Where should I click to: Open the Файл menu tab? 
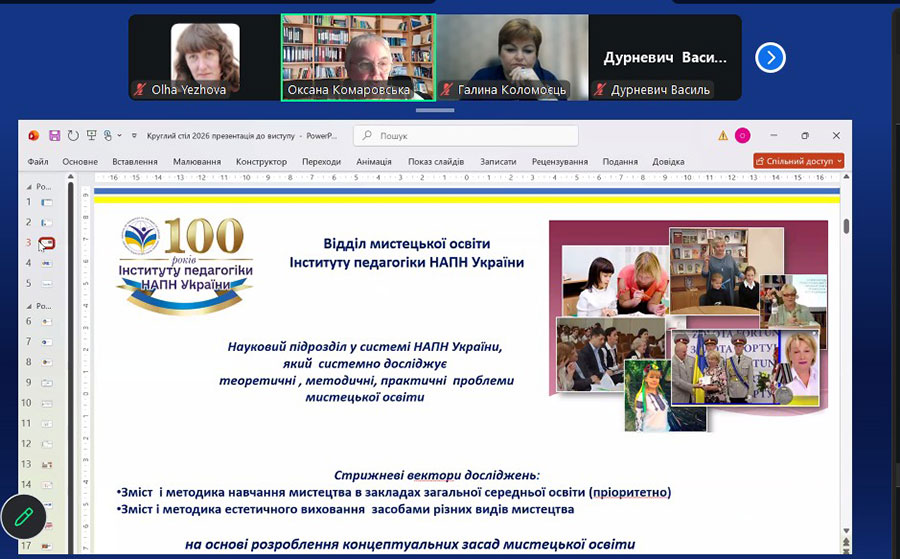[38, 162]
